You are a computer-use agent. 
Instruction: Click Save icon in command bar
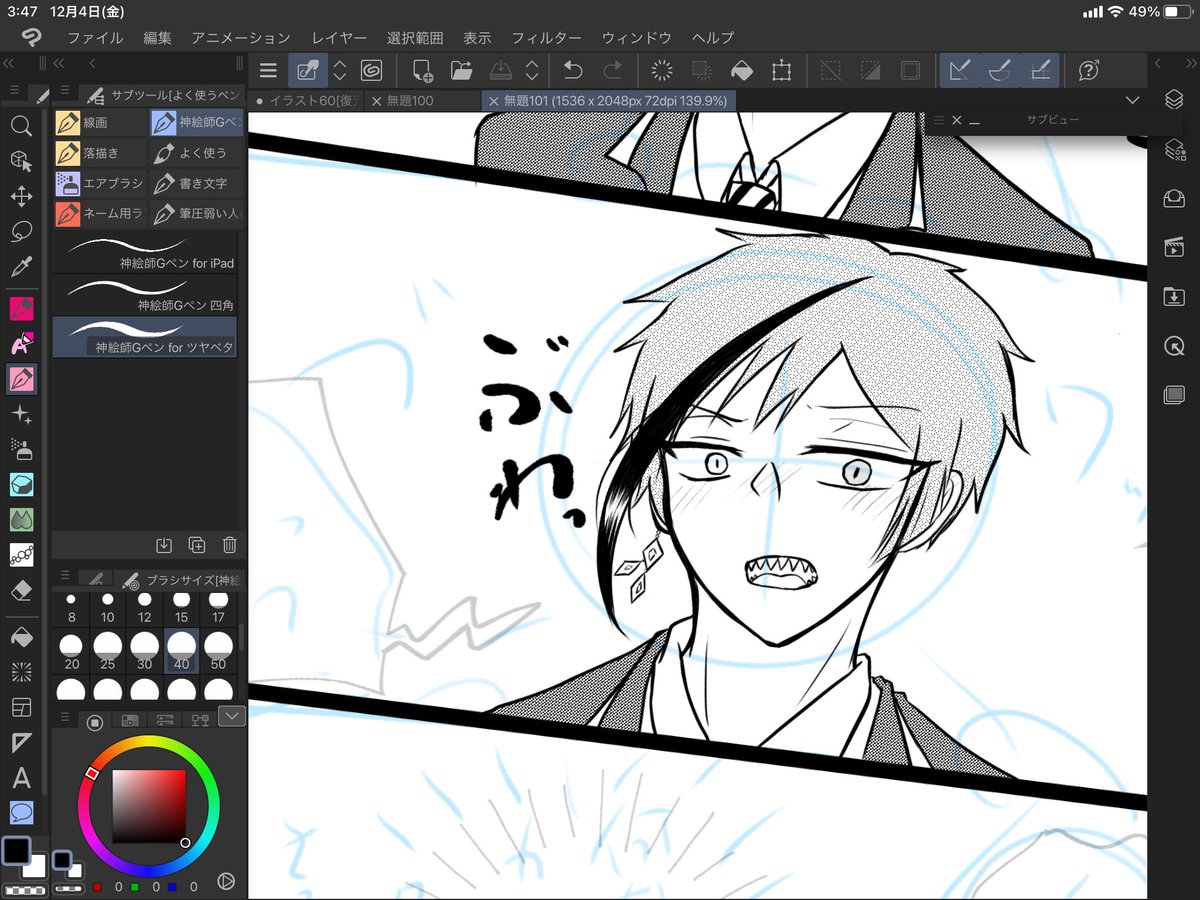[x=500, y=70]
